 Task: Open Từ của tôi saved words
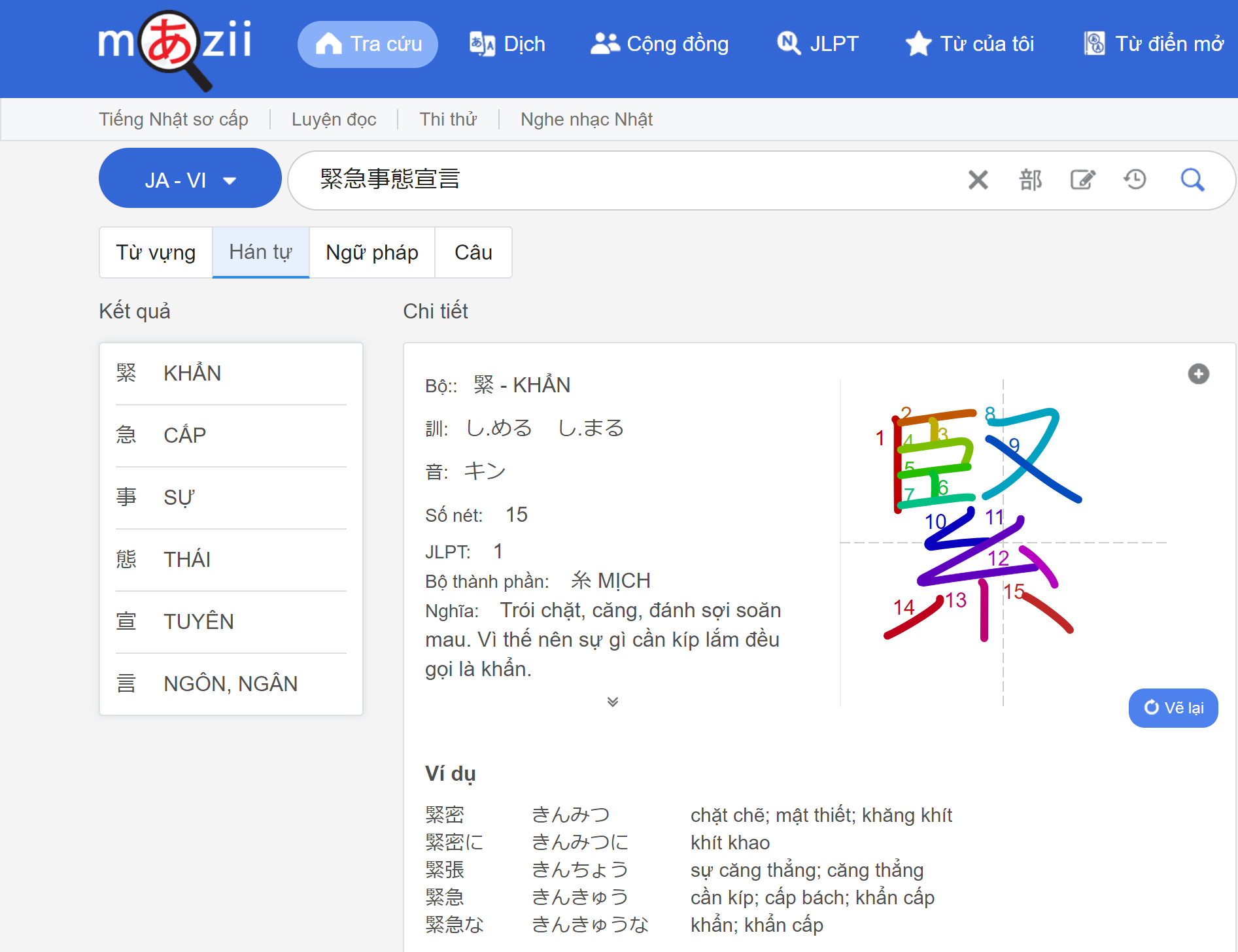970,44
